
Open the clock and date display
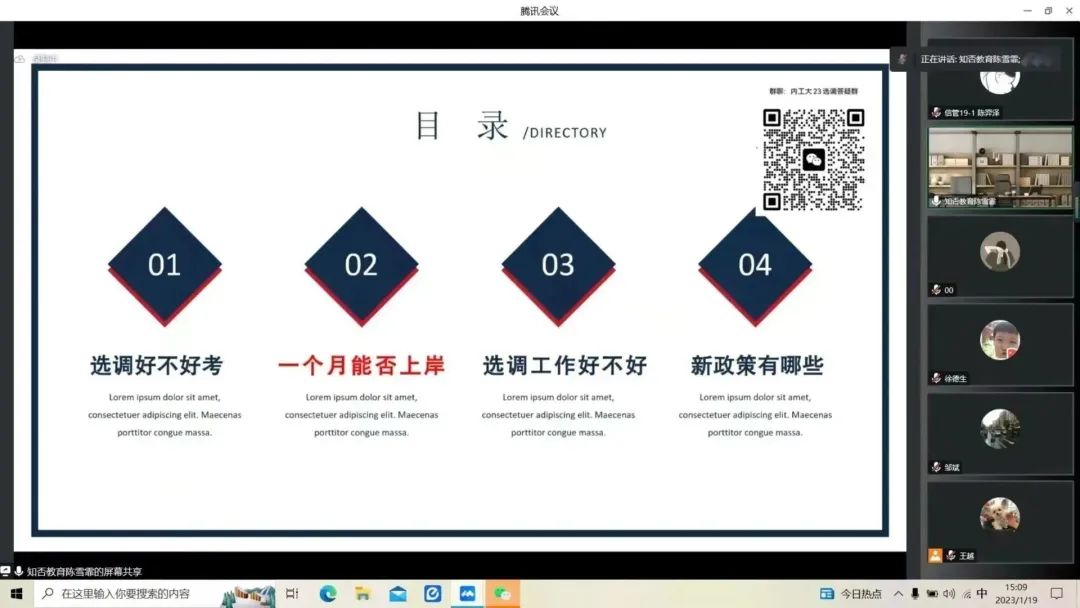tap(1016, 593)
